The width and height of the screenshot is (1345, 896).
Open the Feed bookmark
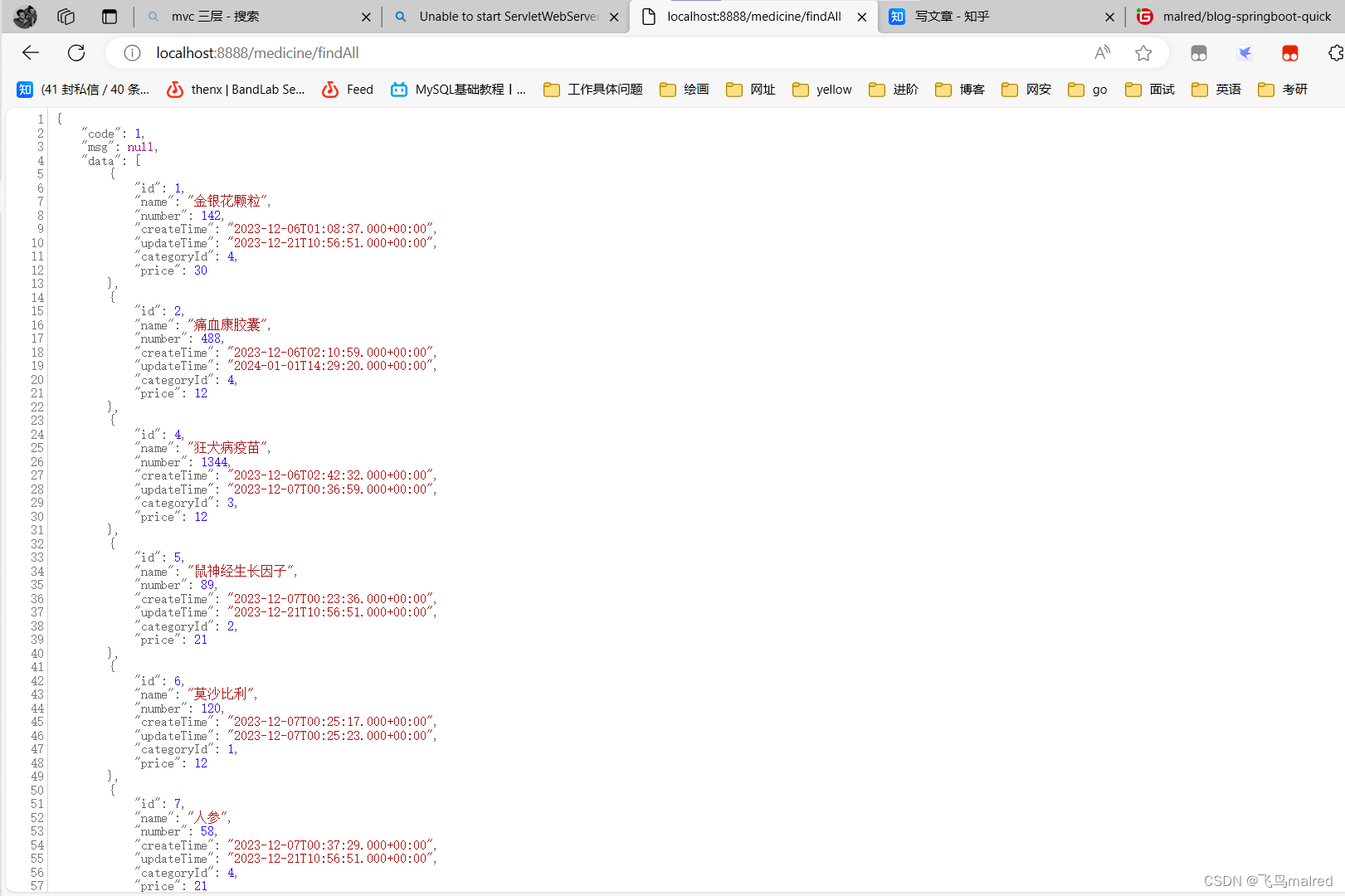348,90
